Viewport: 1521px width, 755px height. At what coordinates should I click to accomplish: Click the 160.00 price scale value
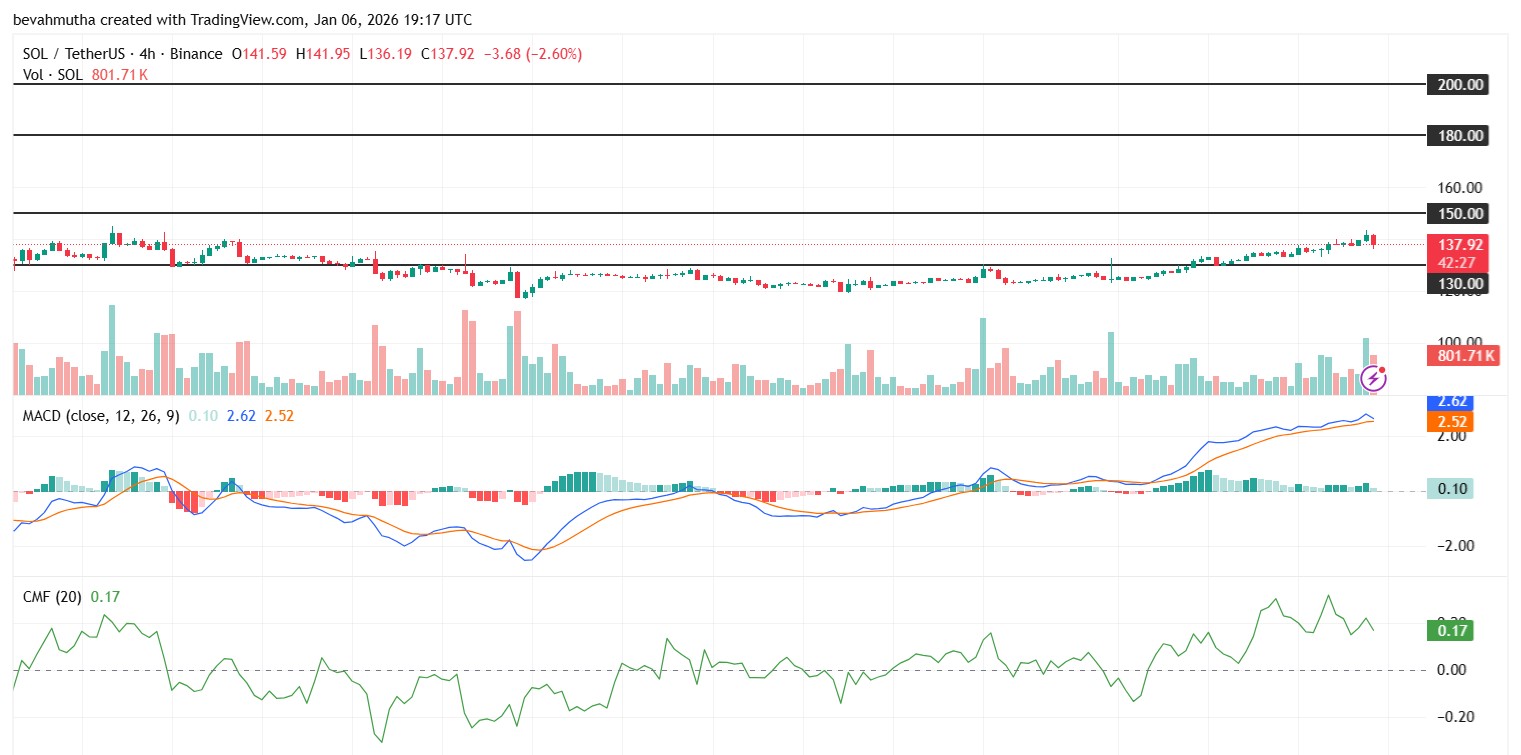point(1460,187)
